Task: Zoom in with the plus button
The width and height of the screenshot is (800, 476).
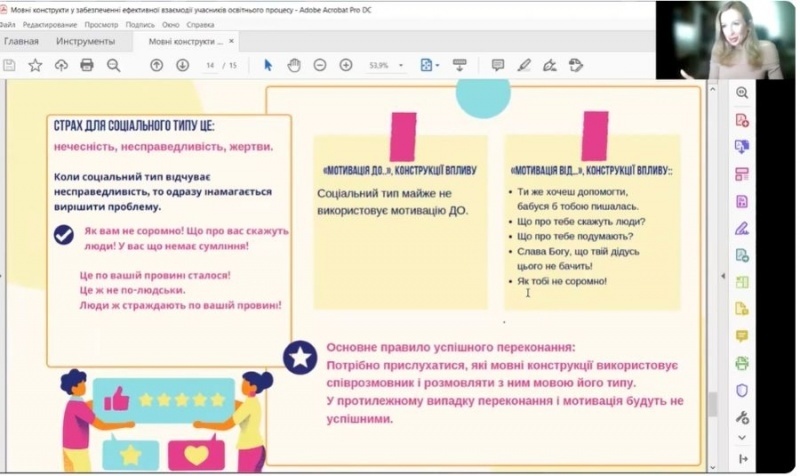Action: pos(346,65)
